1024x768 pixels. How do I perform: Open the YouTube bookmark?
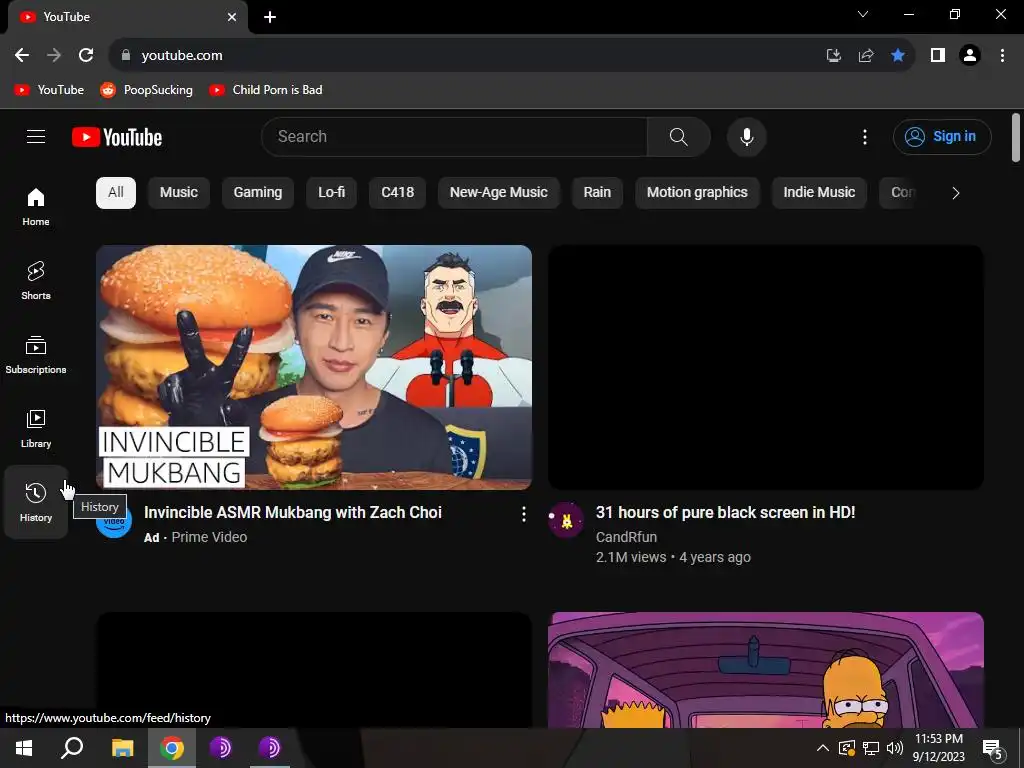coord(50,90)
